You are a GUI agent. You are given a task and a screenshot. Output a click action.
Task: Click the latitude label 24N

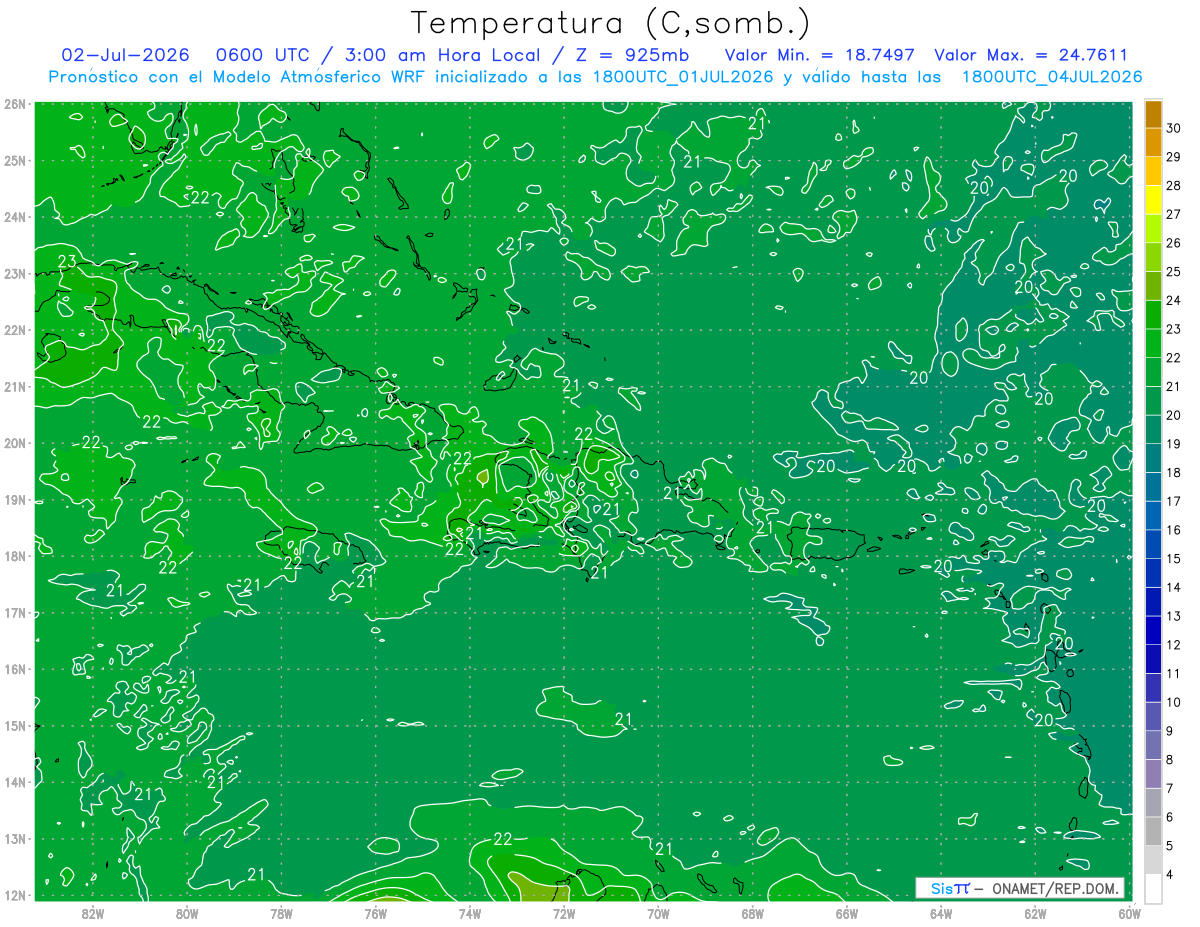tap(14, 217)
